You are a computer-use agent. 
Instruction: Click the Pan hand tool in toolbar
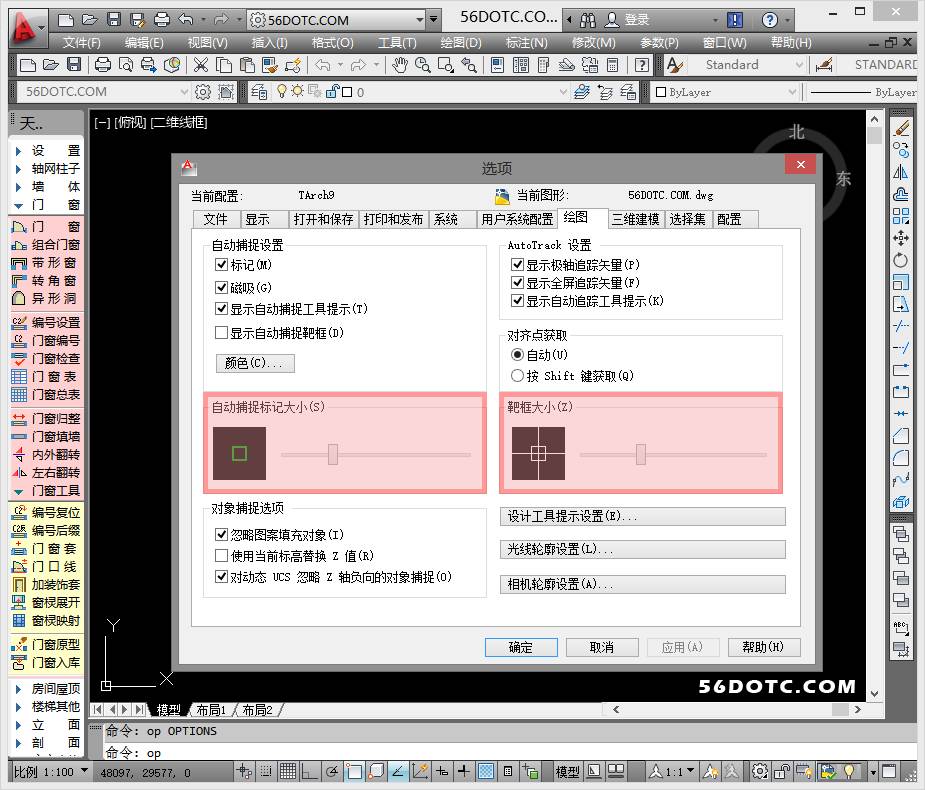point(400,65)
